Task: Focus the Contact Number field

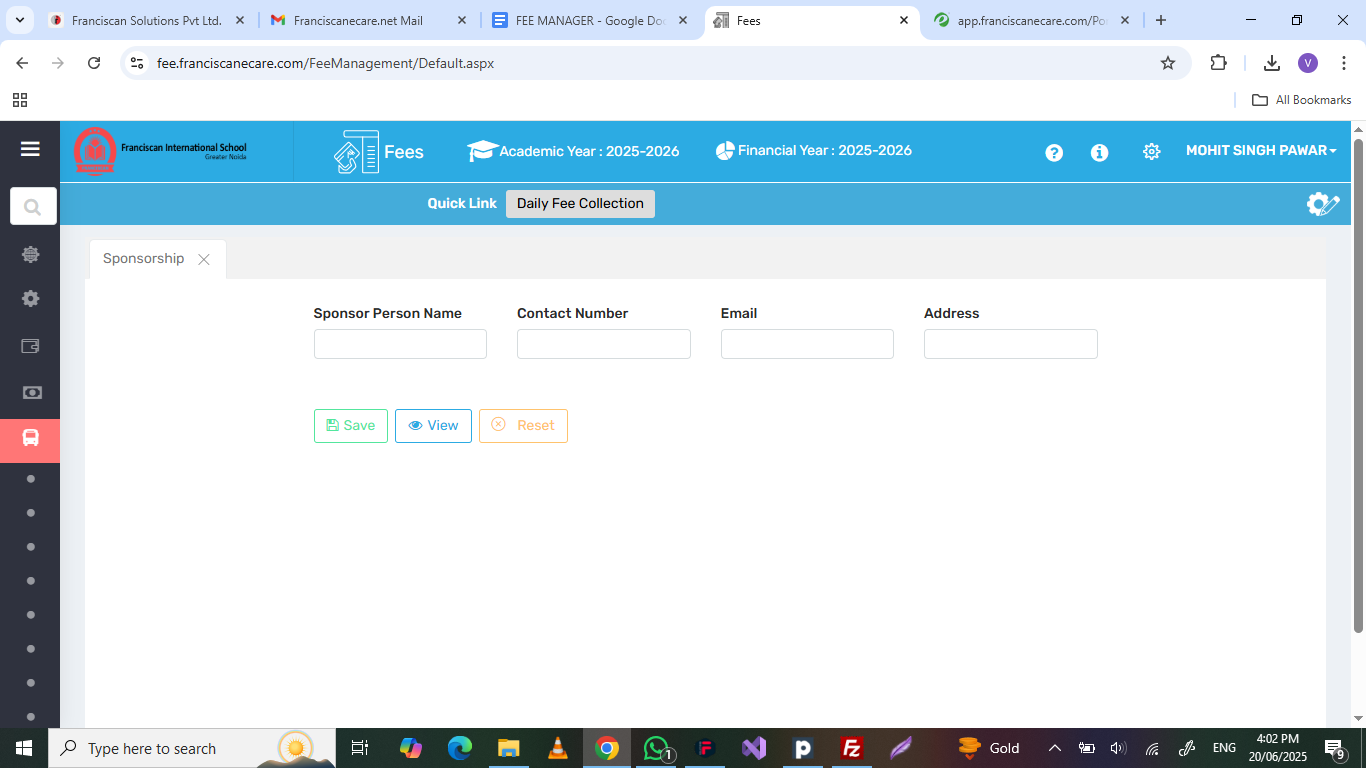Action: click(604, 344)
